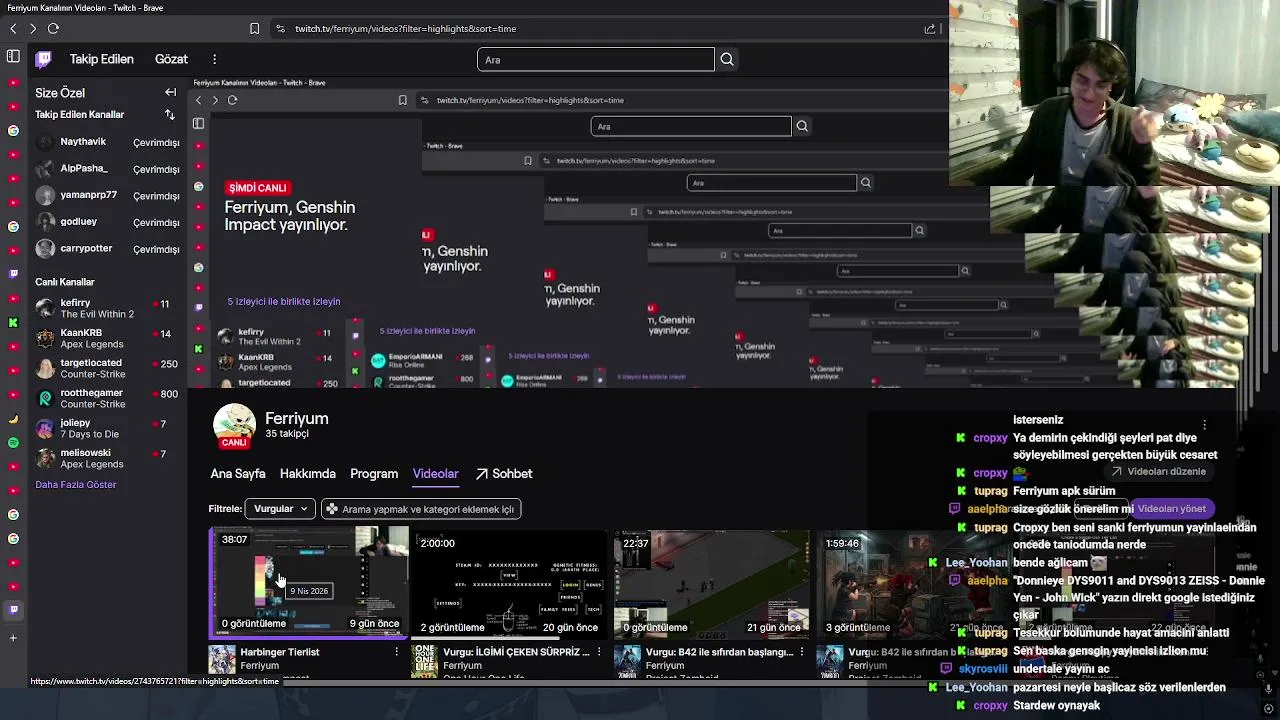Image resolution: width=1280 pixels, height=720 pixels.
Task: Open options menu for Harbinger Tierlist video
Action: (397, 652)
